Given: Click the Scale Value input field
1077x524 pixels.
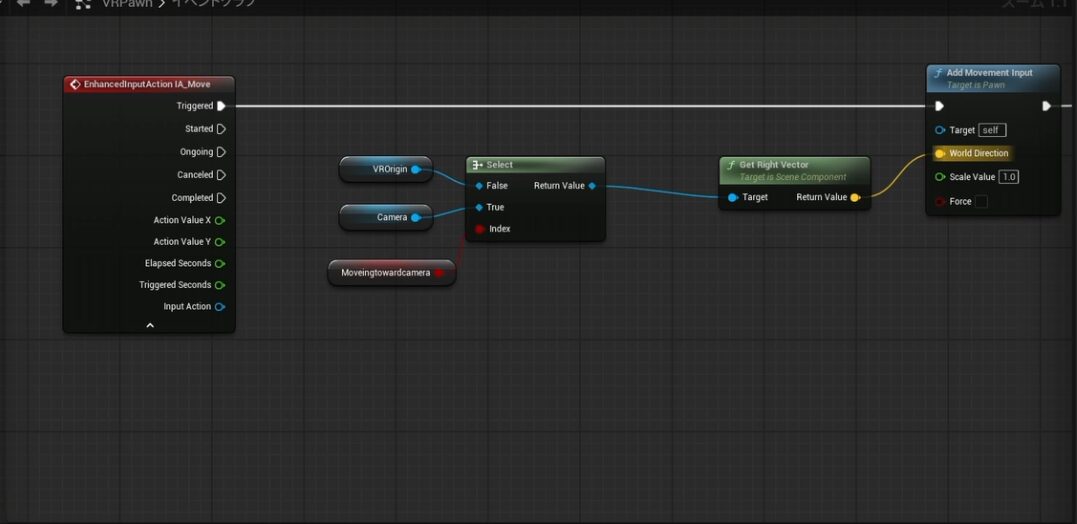Looking at the screenshot, I should point(1009,178).
